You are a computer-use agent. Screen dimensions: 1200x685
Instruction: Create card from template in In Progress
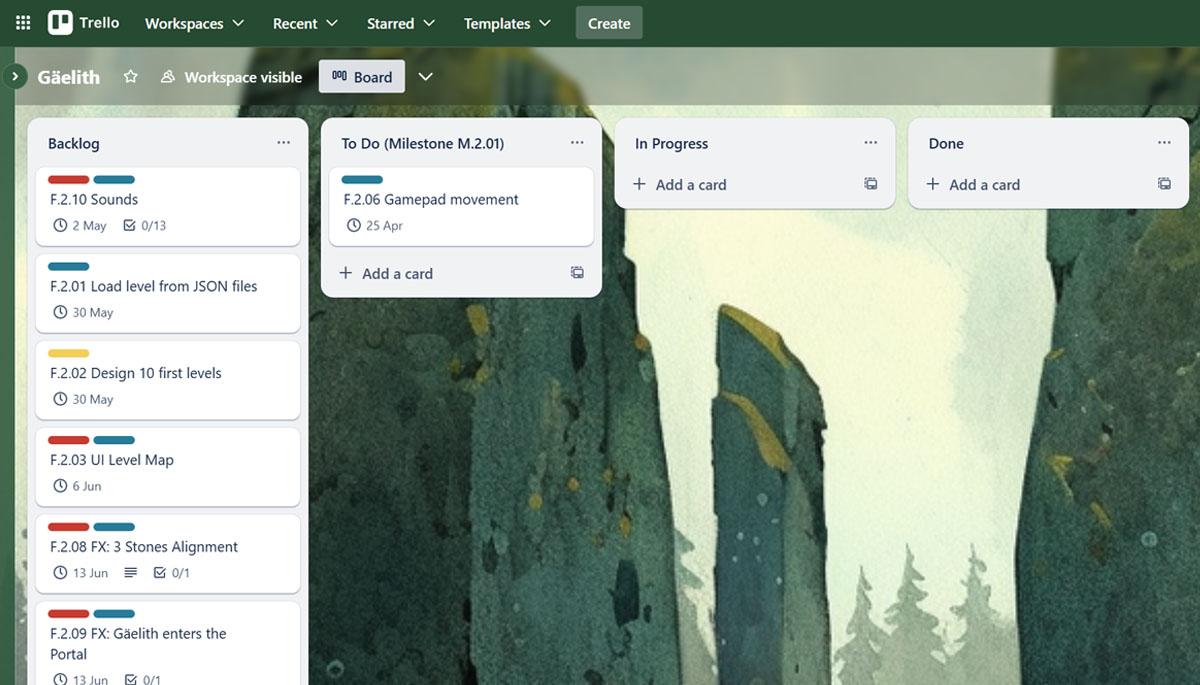(x=871, y=184)
